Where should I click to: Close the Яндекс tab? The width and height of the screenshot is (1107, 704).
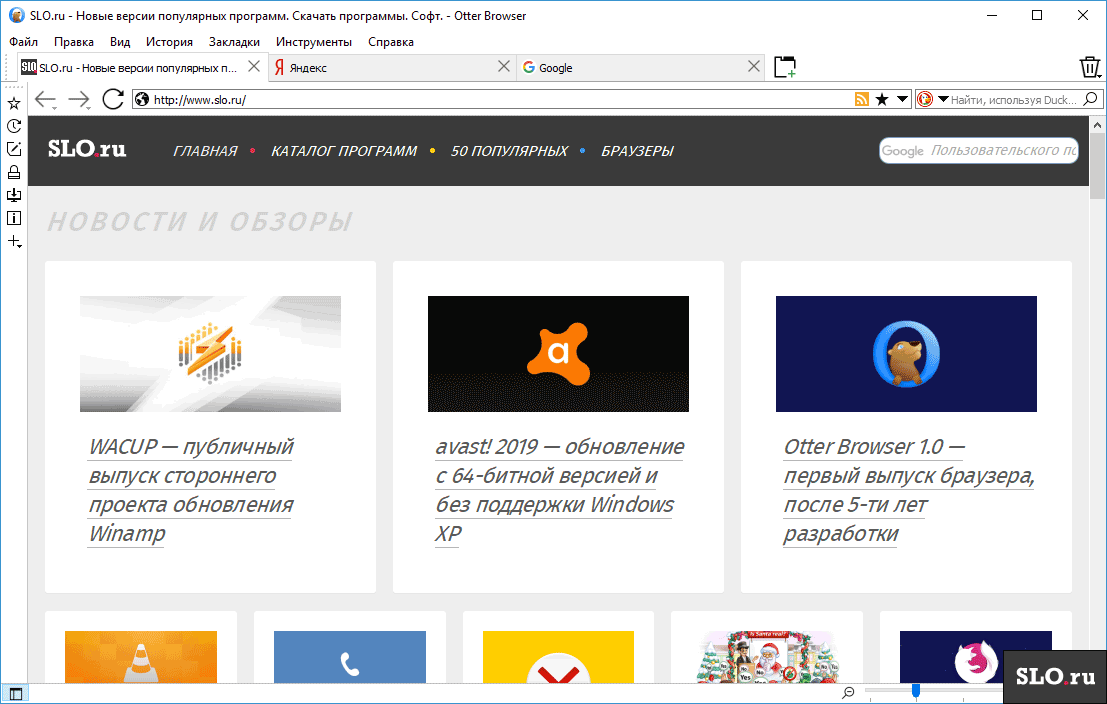coord(504,66)
